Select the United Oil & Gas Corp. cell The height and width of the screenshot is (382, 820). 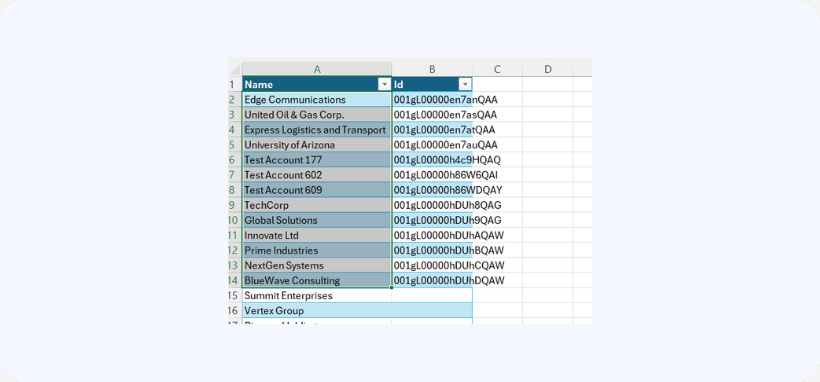pyautogui.click(x=317, y=115)
